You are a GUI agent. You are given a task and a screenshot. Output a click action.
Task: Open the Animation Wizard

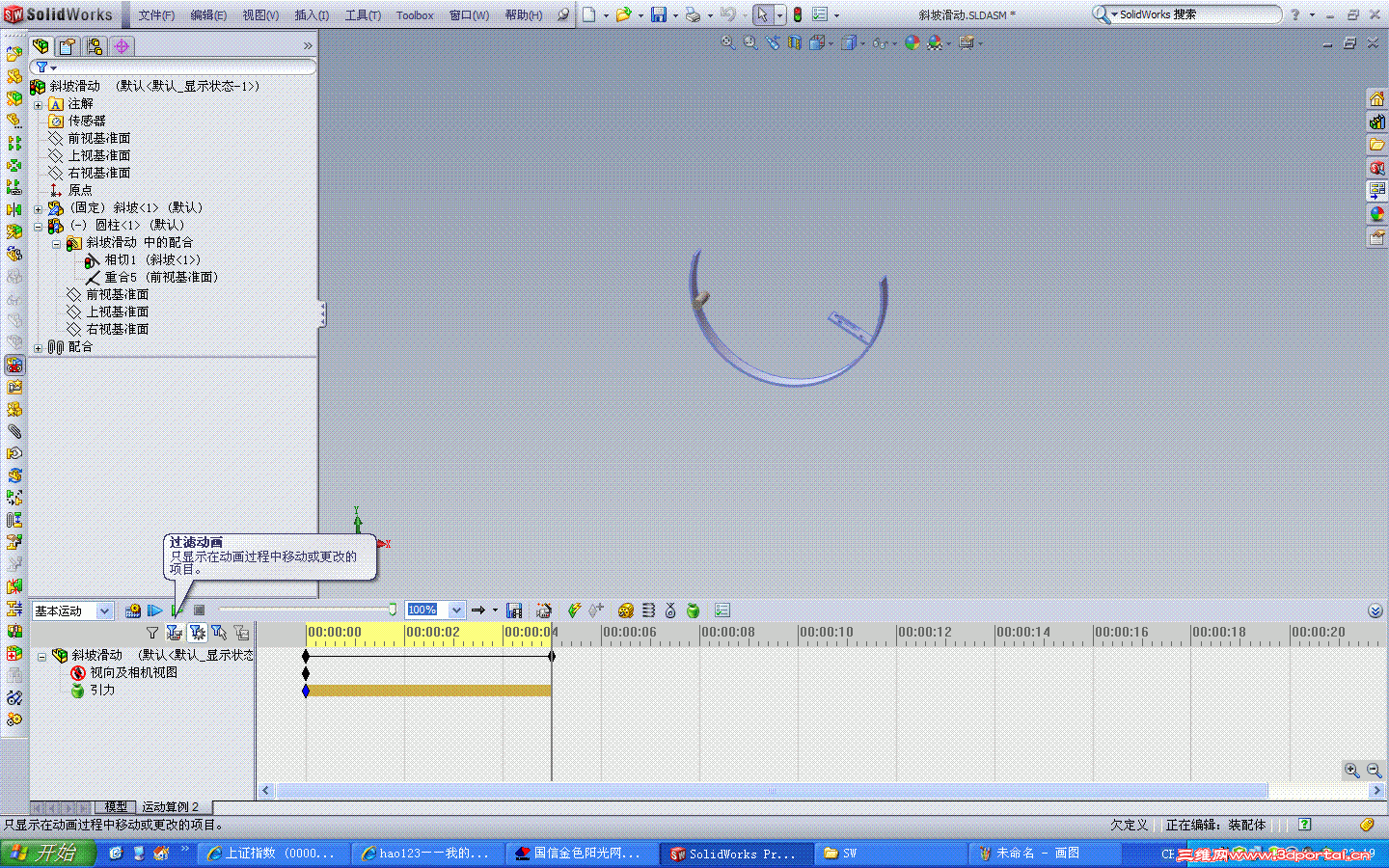(544, 610)
